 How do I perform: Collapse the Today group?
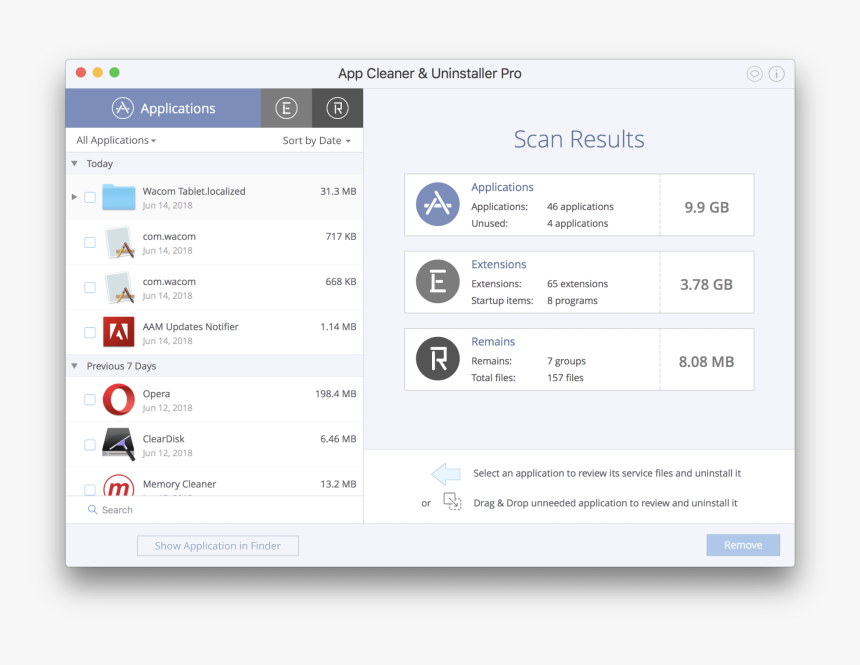pos(75,164)
